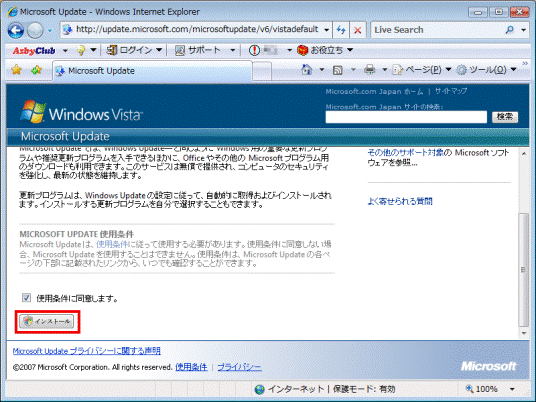Click Add to Favorites star-plus icon
This screenshot has width=536, height=402.
[36, 70]
